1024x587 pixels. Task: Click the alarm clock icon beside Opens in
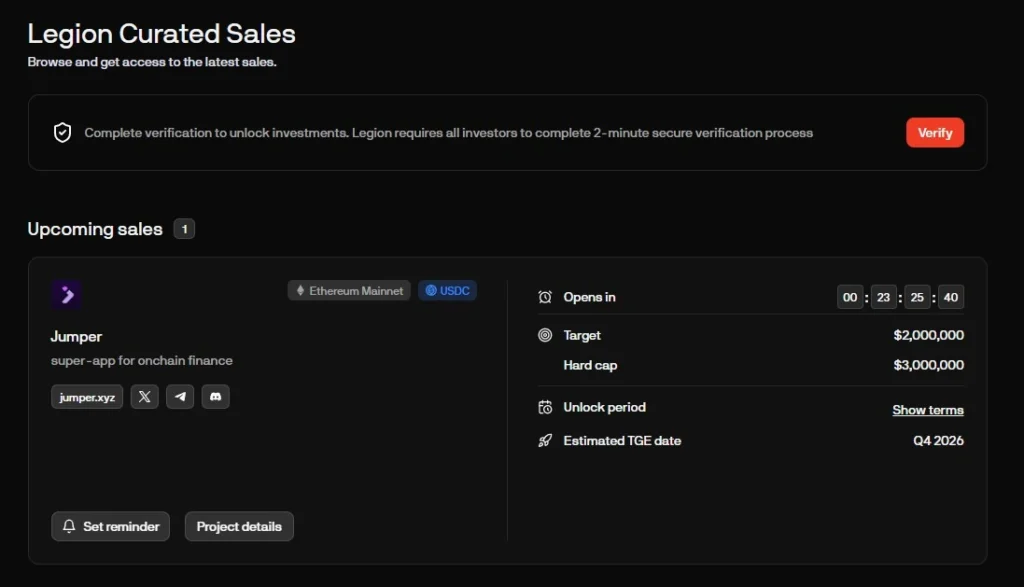(545, 297)
